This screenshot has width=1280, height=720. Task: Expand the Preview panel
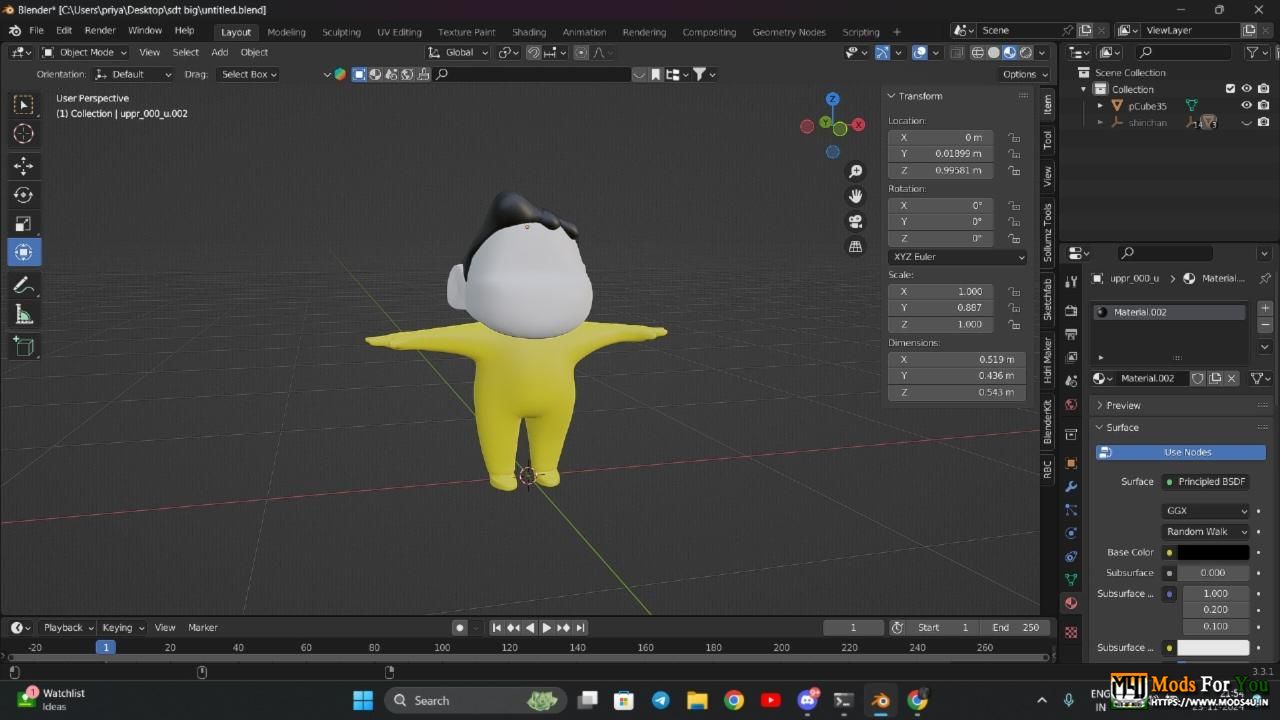[x=1123, y=405]
